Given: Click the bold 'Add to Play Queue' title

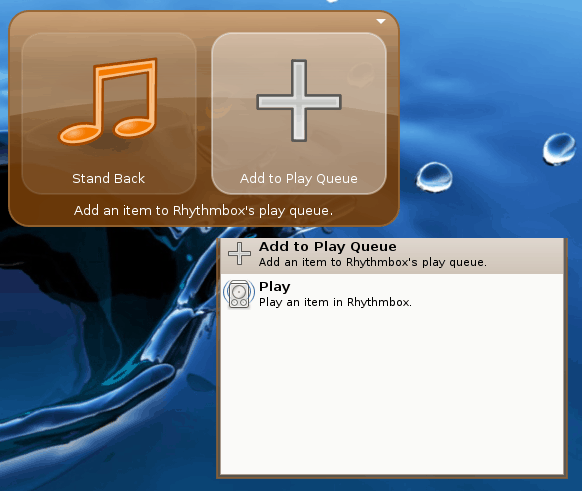Looking at the screenshot, I should (328, 246).
